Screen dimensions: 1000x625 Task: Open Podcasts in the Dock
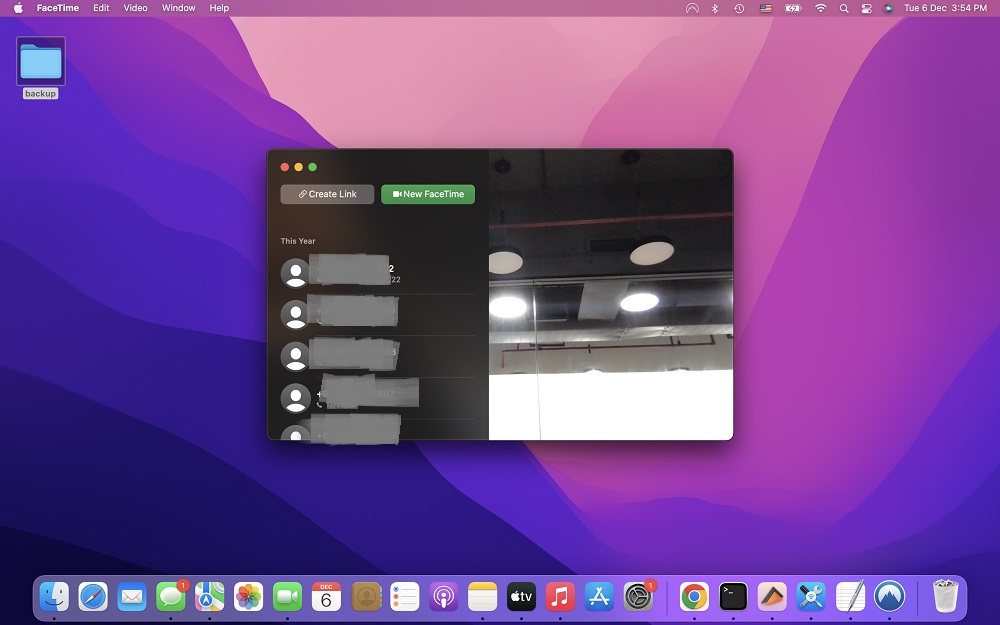[x=444, y=597]
